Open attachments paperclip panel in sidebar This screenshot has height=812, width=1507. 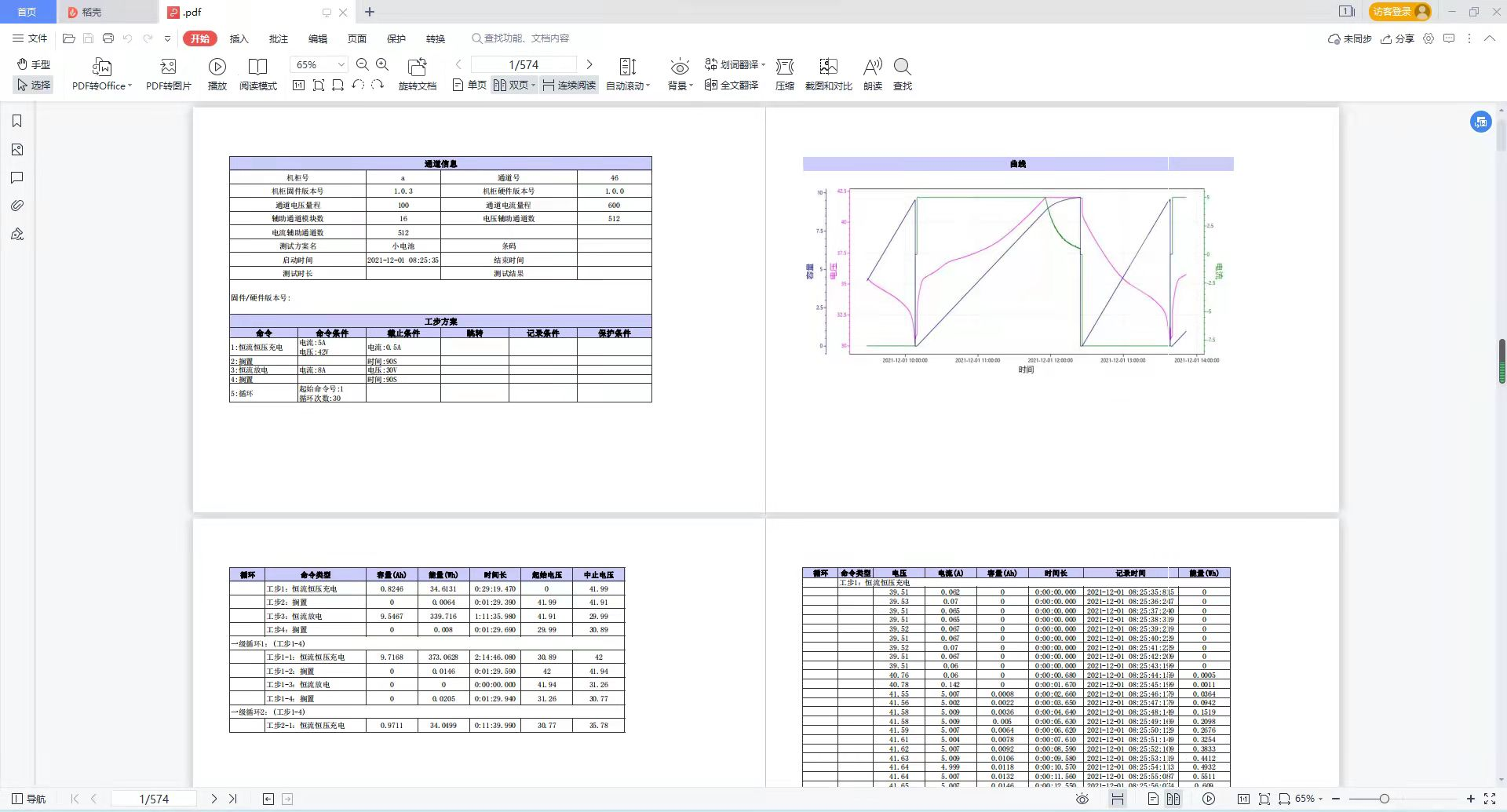click(x=17, y=206)
